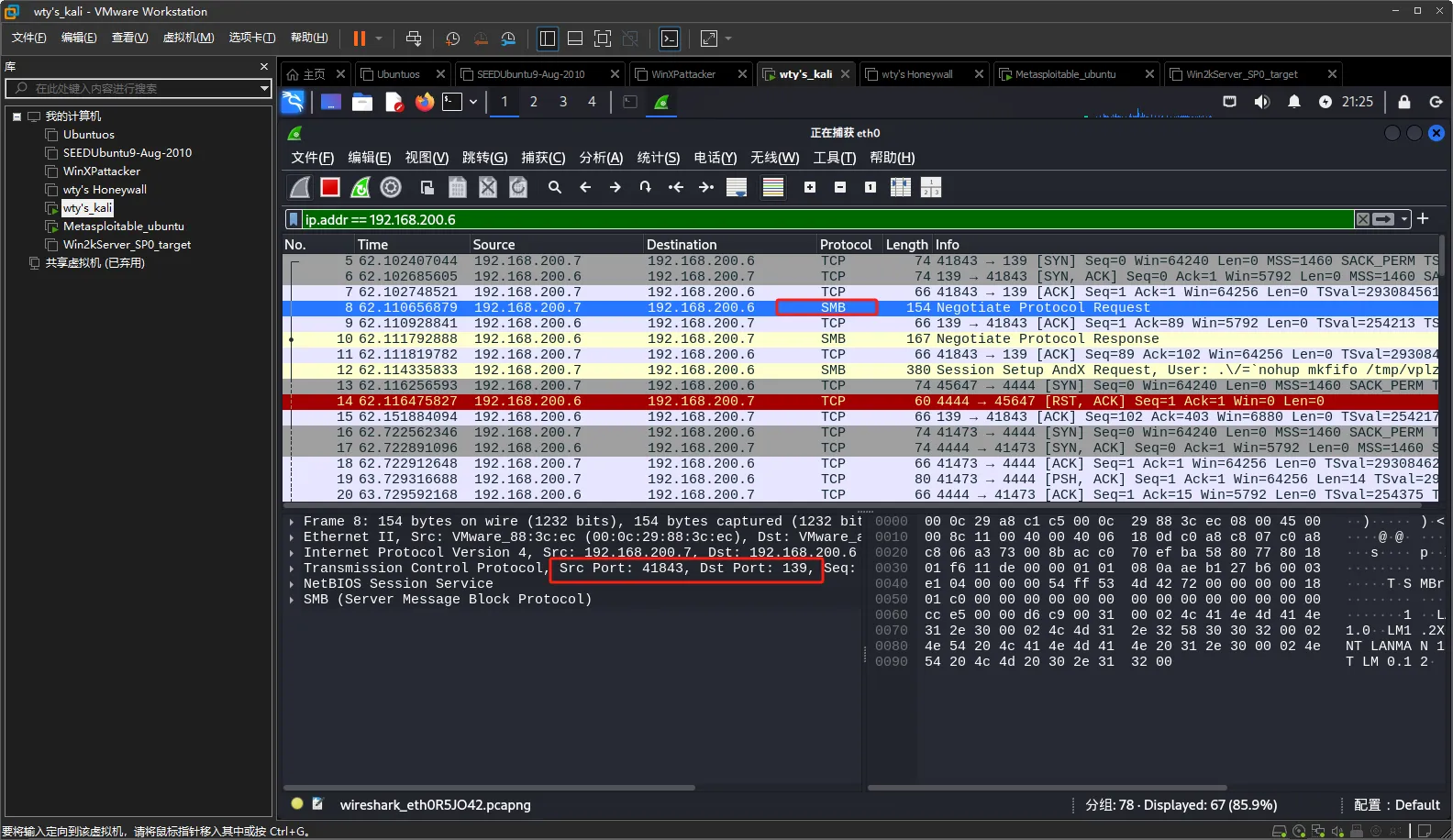Launch Firefox from Kali panel
Viewport: 1453px width, 840px height.
click(x=424, y=102)
